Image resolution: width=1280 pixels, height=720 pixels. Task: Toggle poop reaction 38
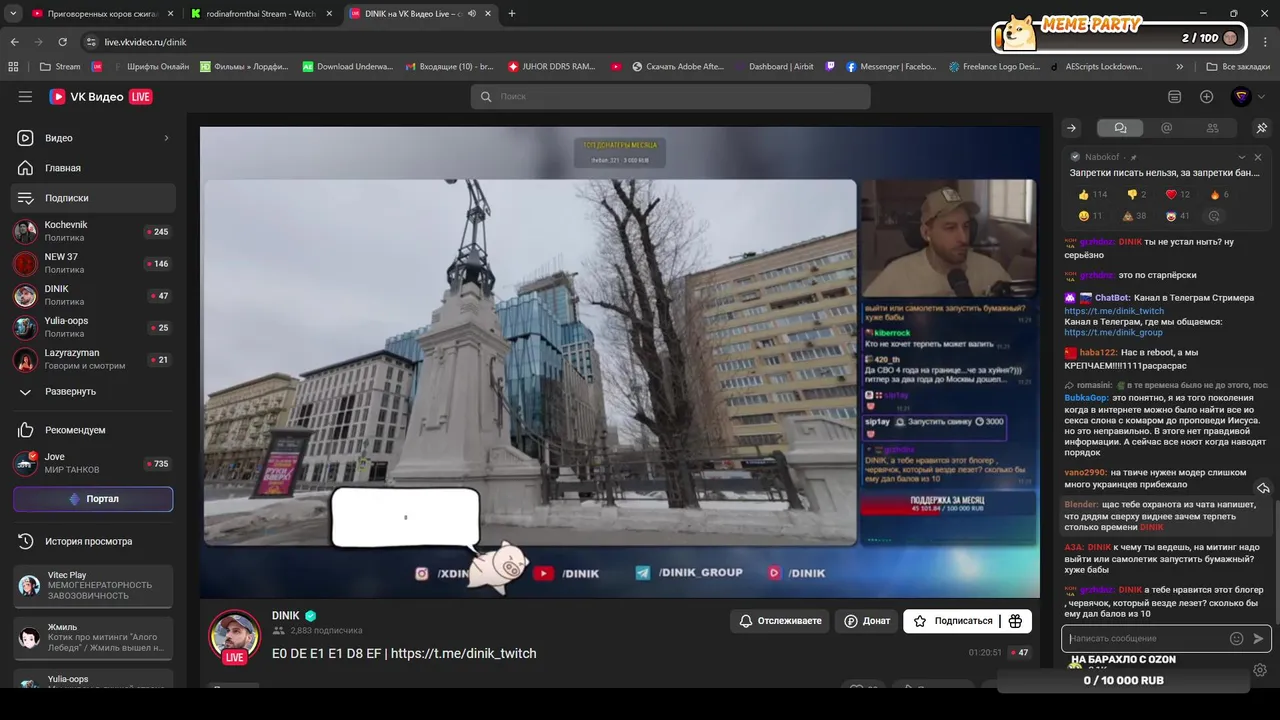(x=1134, y=216)
